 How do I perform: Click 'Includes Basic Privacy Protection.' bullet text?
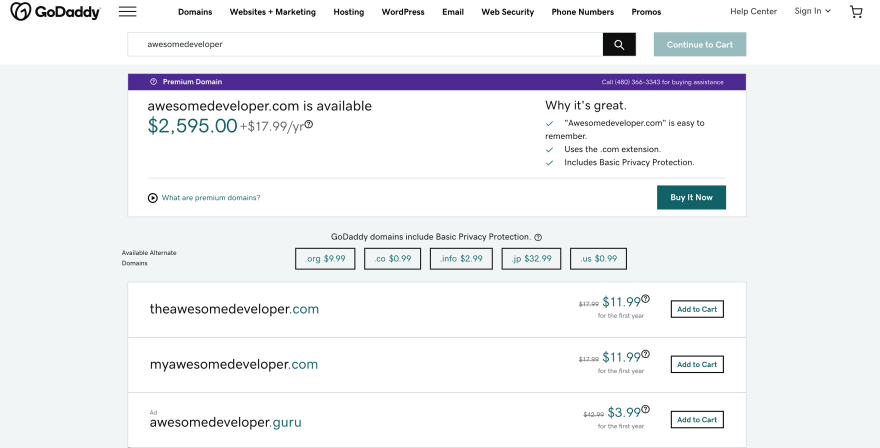pyautogui.click(x=629, y=162)
